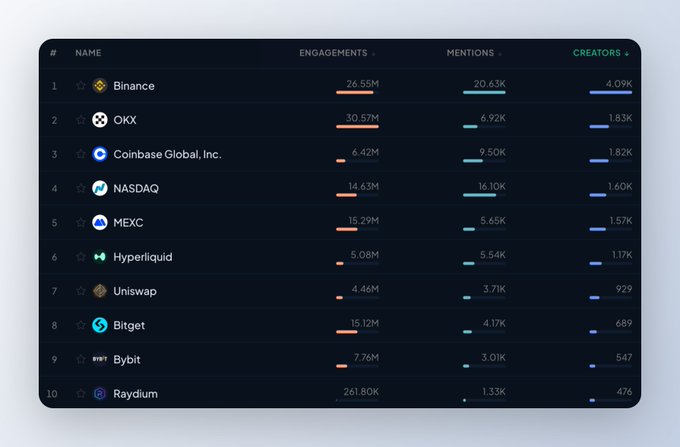Viewport: 680px width, 447px height.
Task: Open Coinbase Global, Inc. name link
Action: tap(167, 154)
